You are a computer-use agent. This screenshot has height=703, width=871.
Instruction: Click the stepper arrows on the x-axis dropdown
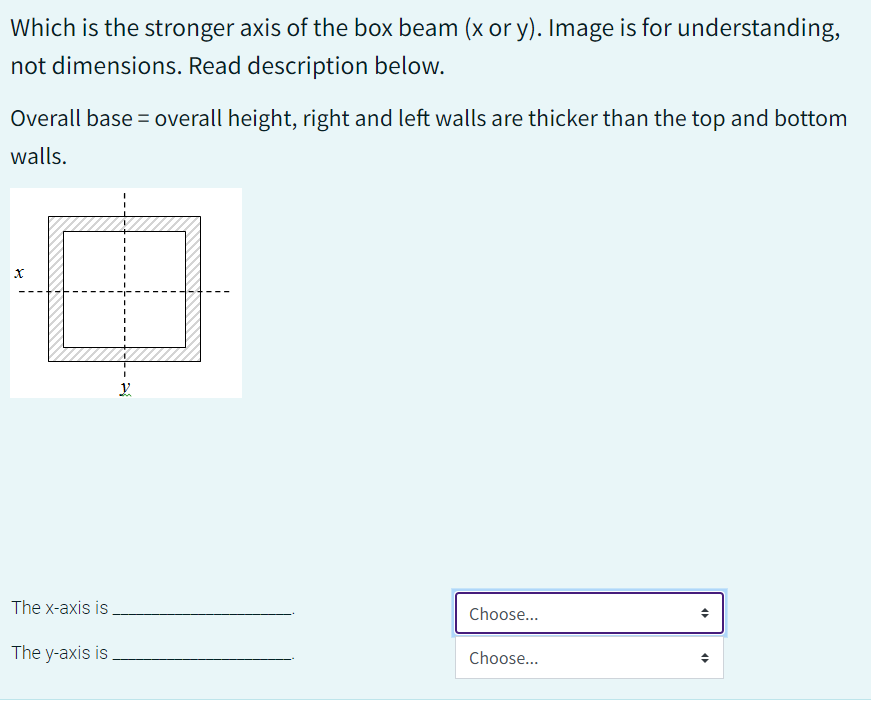tap(705, 613)
